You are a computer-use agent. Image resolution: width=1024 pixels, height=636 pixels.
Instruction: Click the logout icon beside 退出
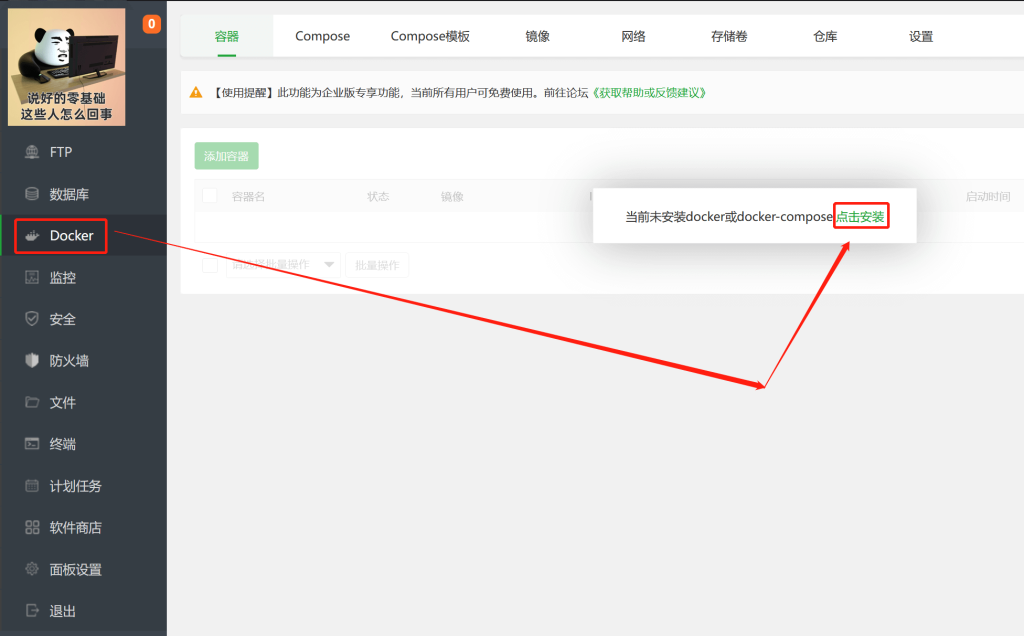coord(31,611)
